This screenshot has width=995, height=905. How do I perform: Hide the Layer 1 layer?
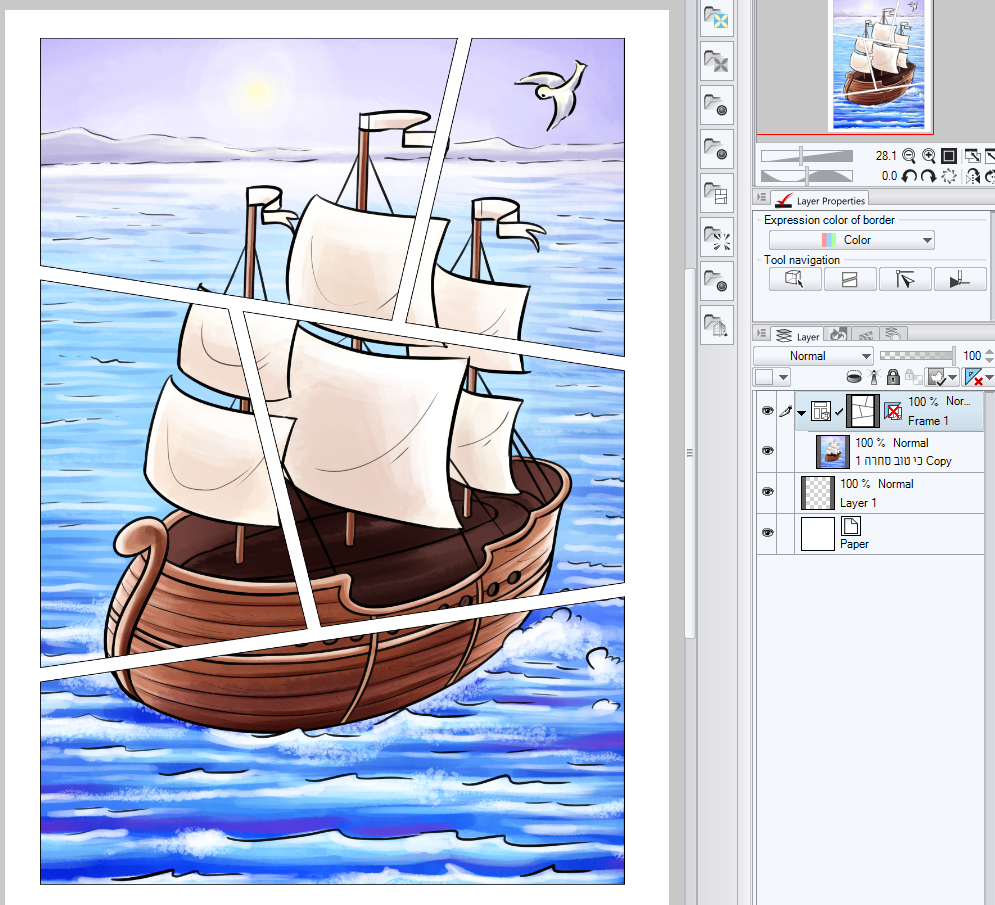[768, 492]
